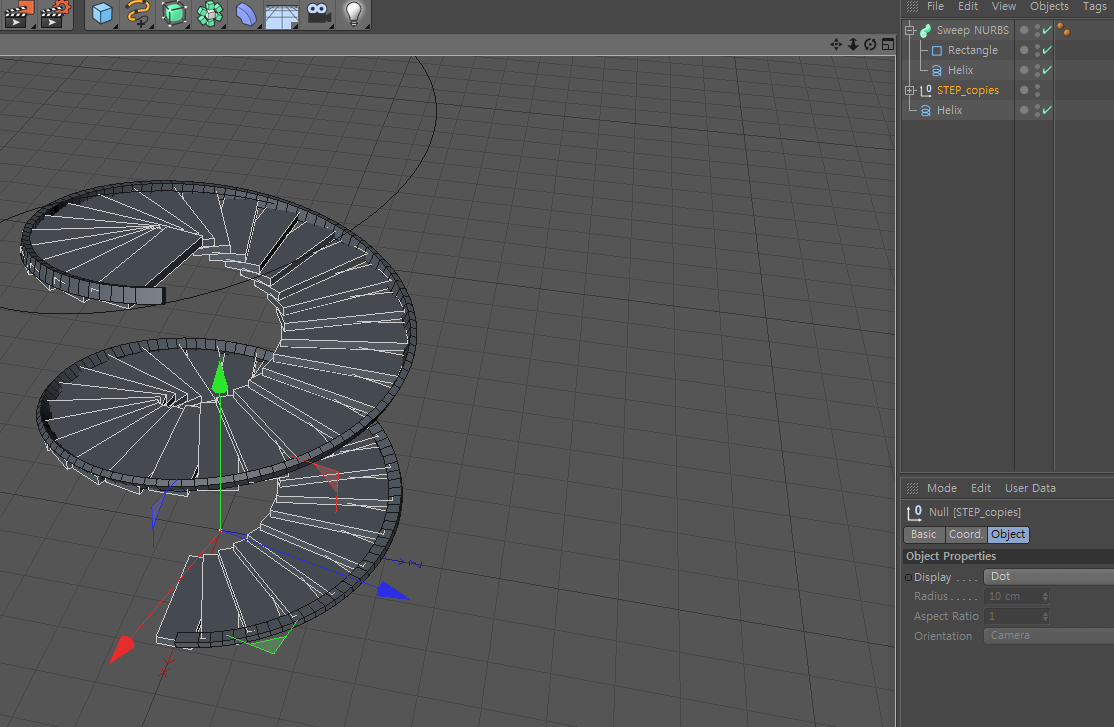Expand the STEP_copies hierarchy
The height and width of the screenshot is (727, 1114).
[909, 90]
